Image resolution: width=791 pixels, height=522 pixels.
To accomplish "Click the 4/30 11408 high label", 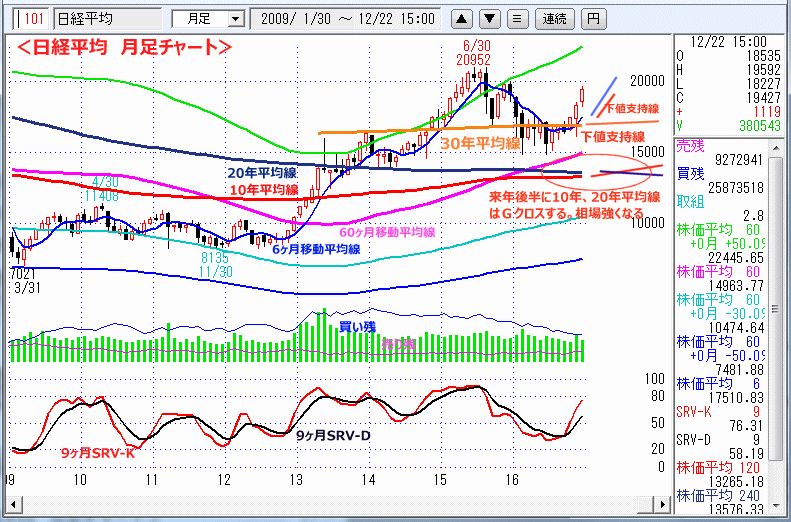I will (x=102, y=188).
